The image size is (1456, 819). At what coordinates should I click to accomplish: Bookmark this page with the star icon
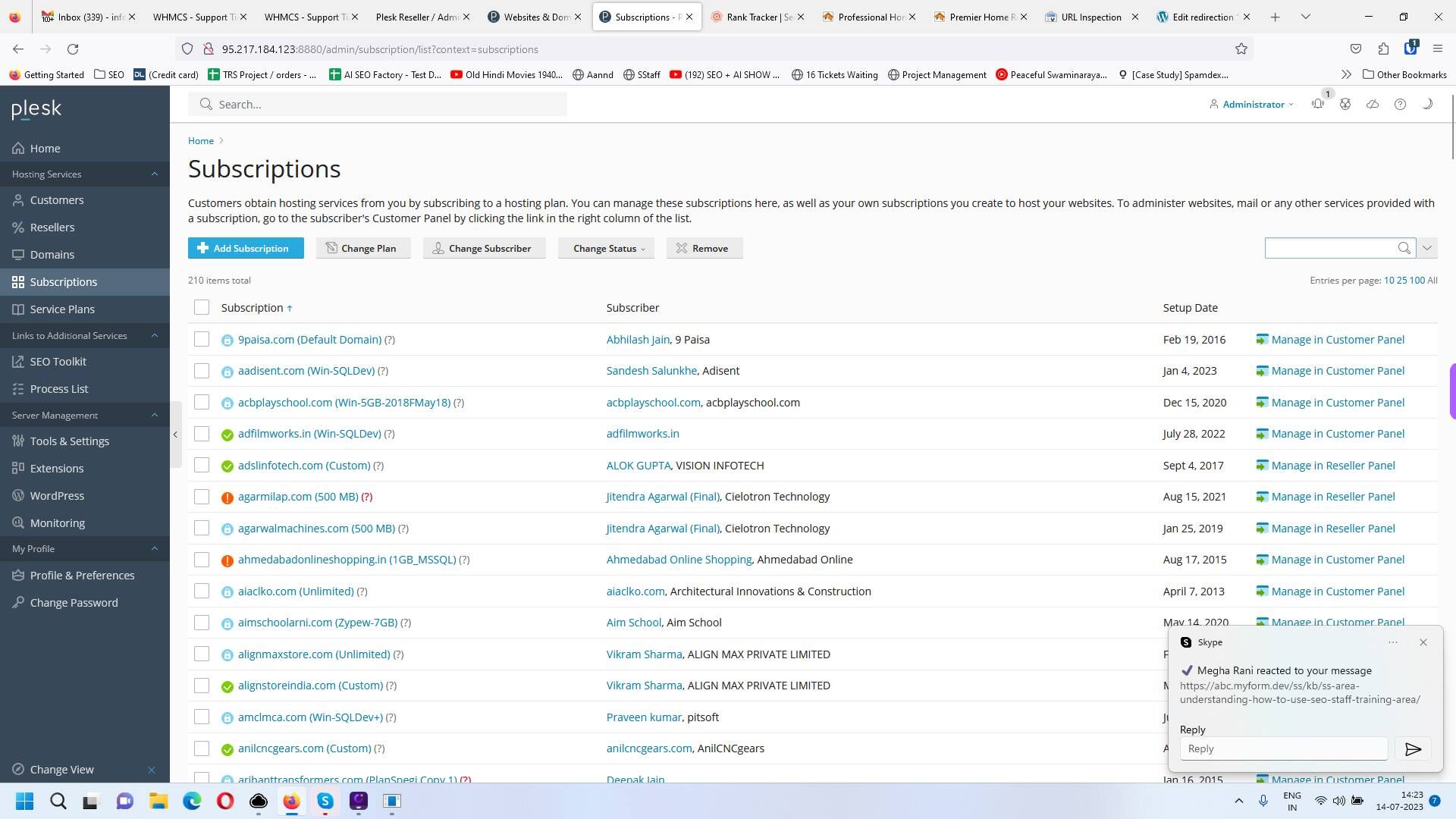1241,49
